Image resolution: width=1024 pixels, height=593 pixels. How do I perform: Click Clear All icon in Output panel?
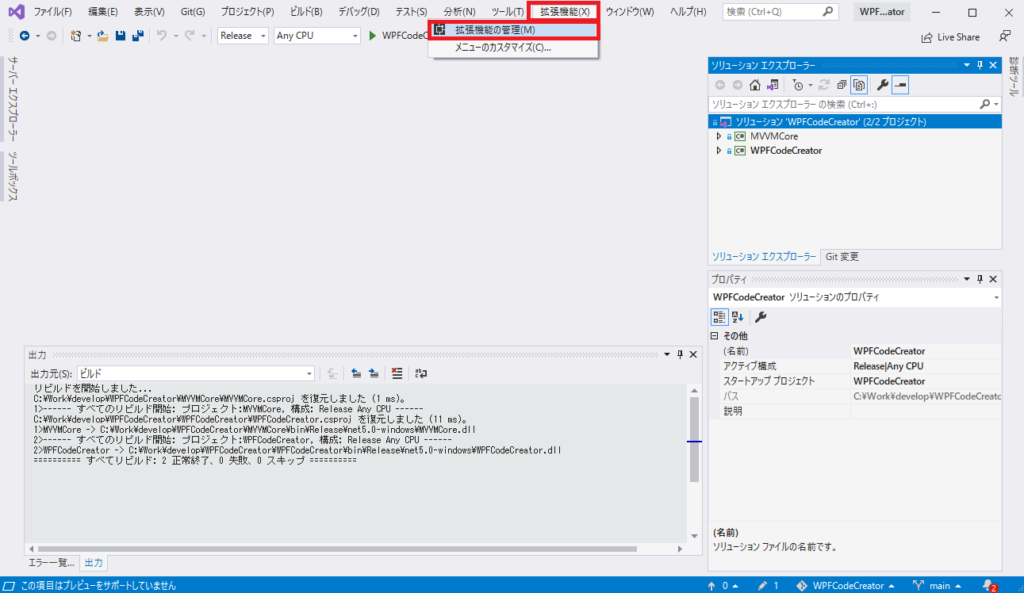click(396, 374)
